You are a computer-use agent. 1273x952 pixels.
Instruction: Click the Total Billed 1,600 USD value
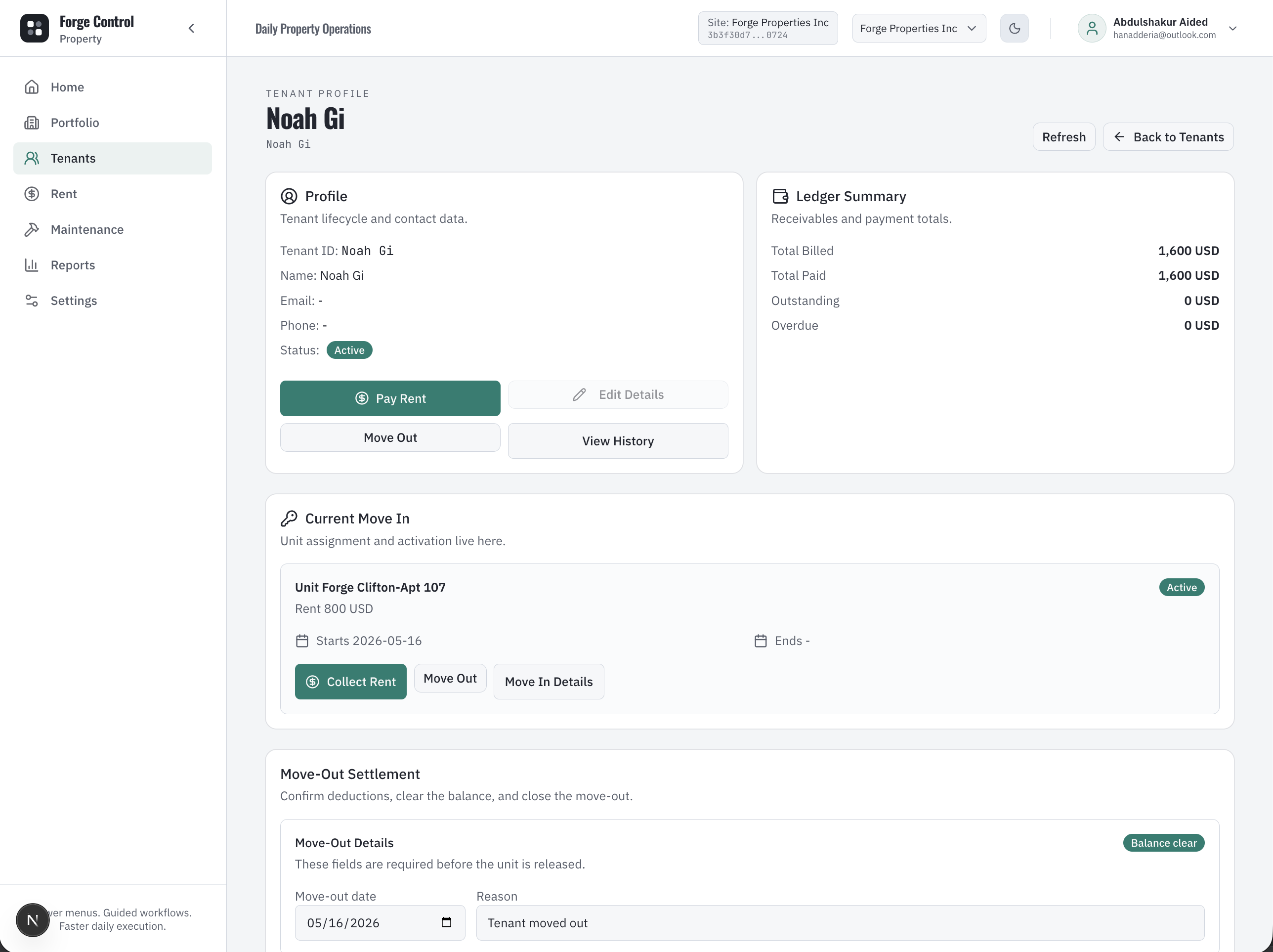tap(1188, 251)
